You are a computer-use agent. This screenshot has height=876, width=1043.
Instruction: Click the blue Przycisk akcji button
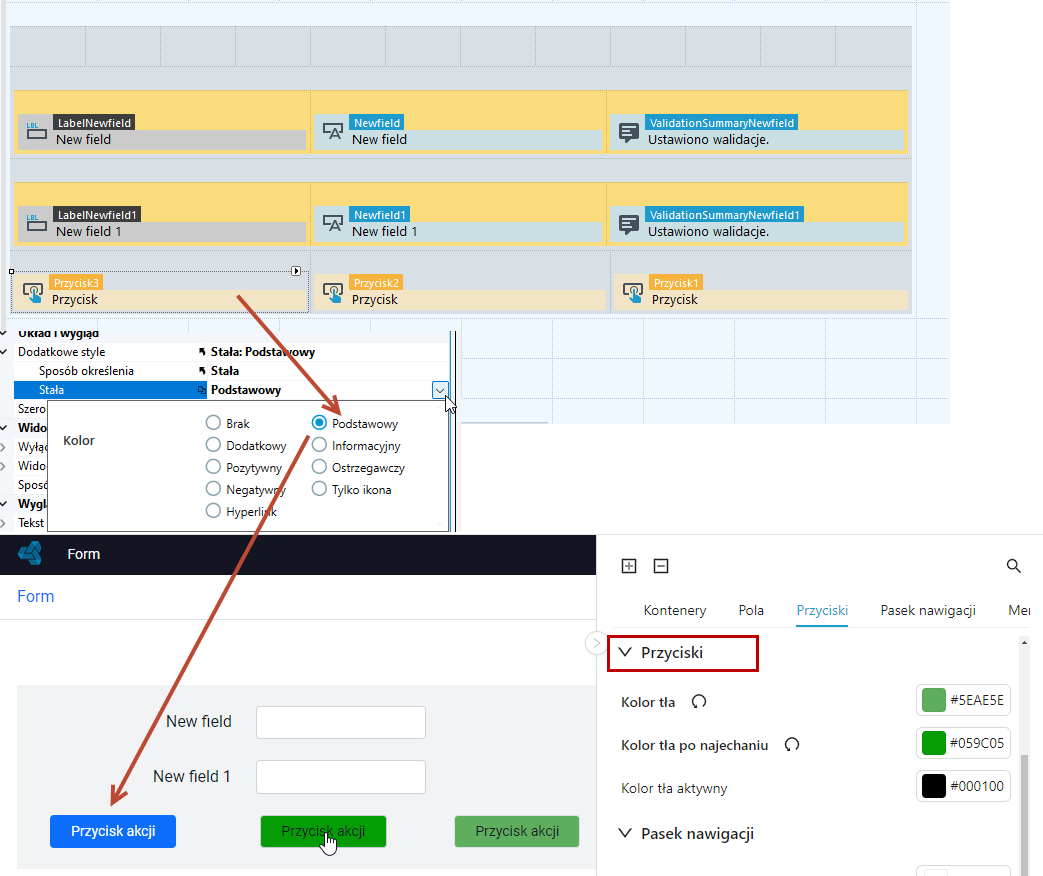point(113,831)
